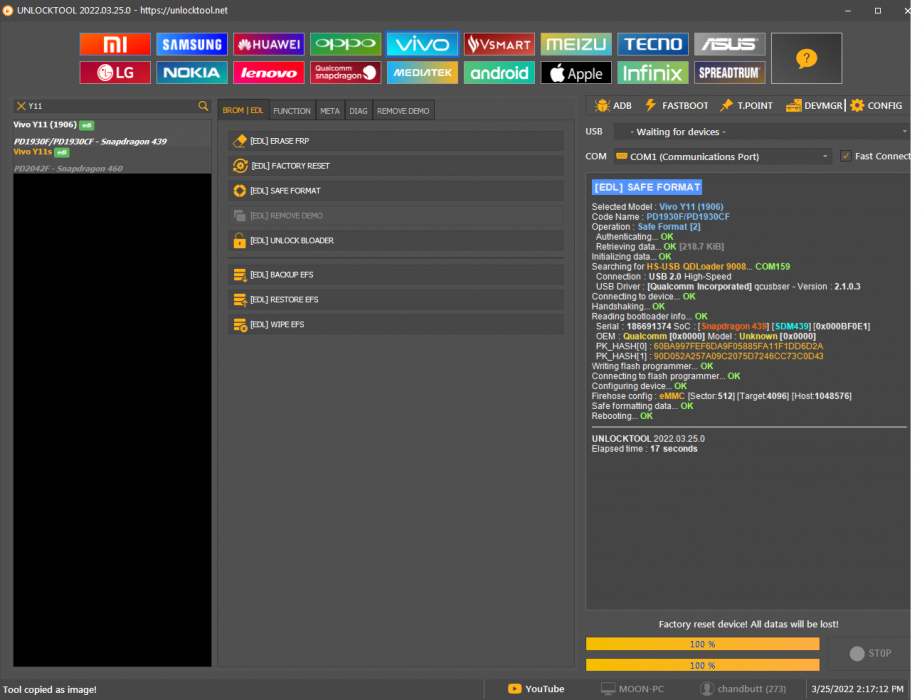Open the DIAG tab
The image size is (922, 700).
tap(358, 111)
